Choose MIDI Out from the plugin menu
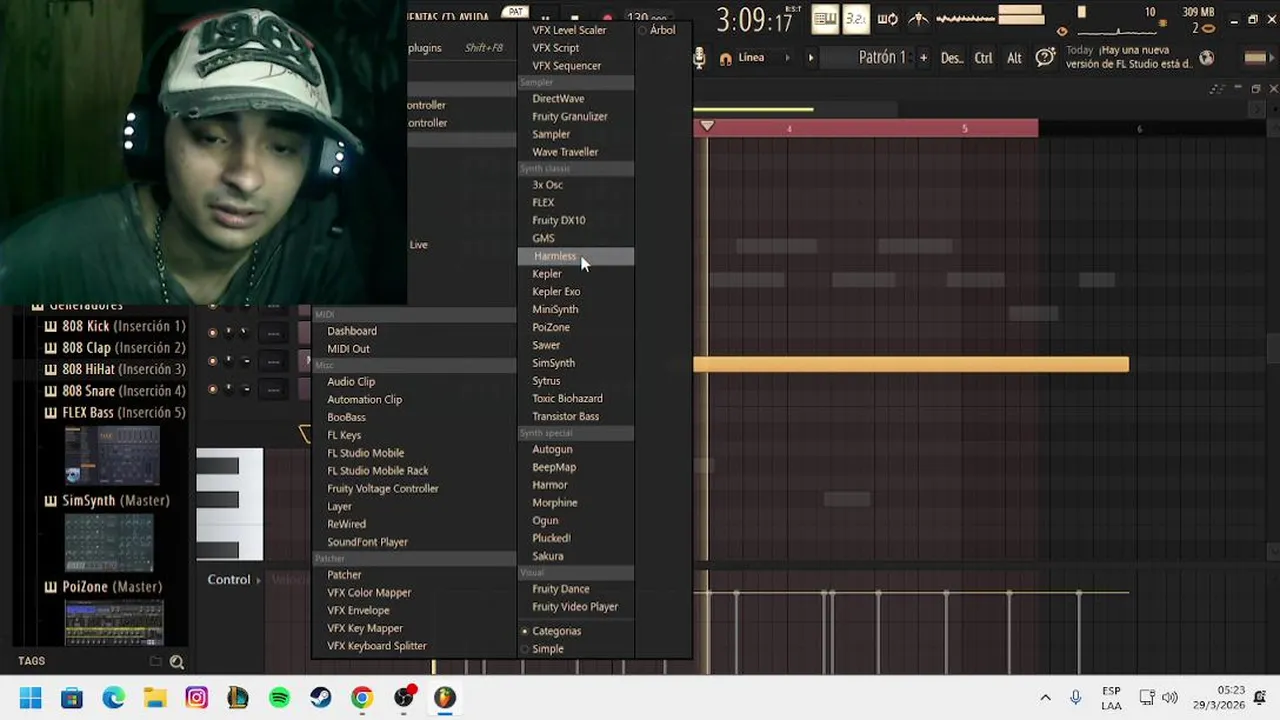The width and height of the screenshot is (1280, 720). (414, 349)
